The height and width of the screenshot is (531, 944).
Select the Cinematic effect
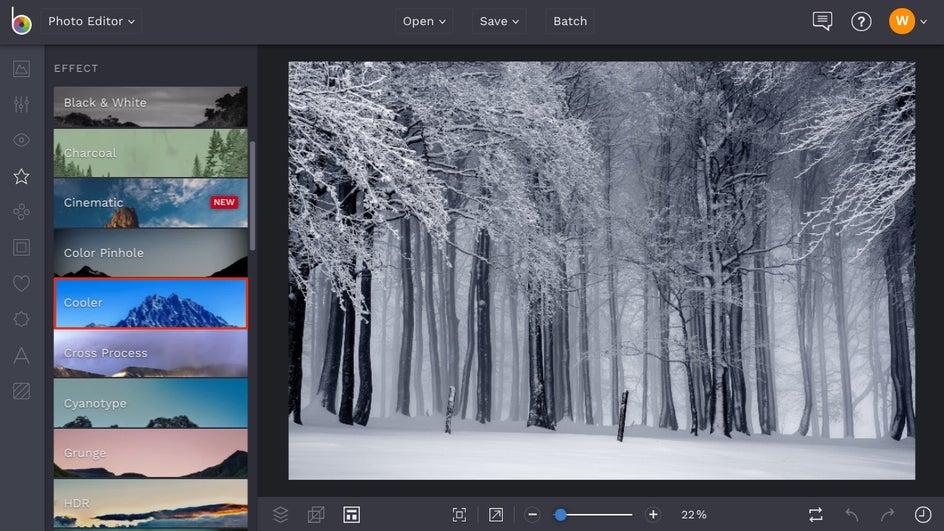(151, 203)
